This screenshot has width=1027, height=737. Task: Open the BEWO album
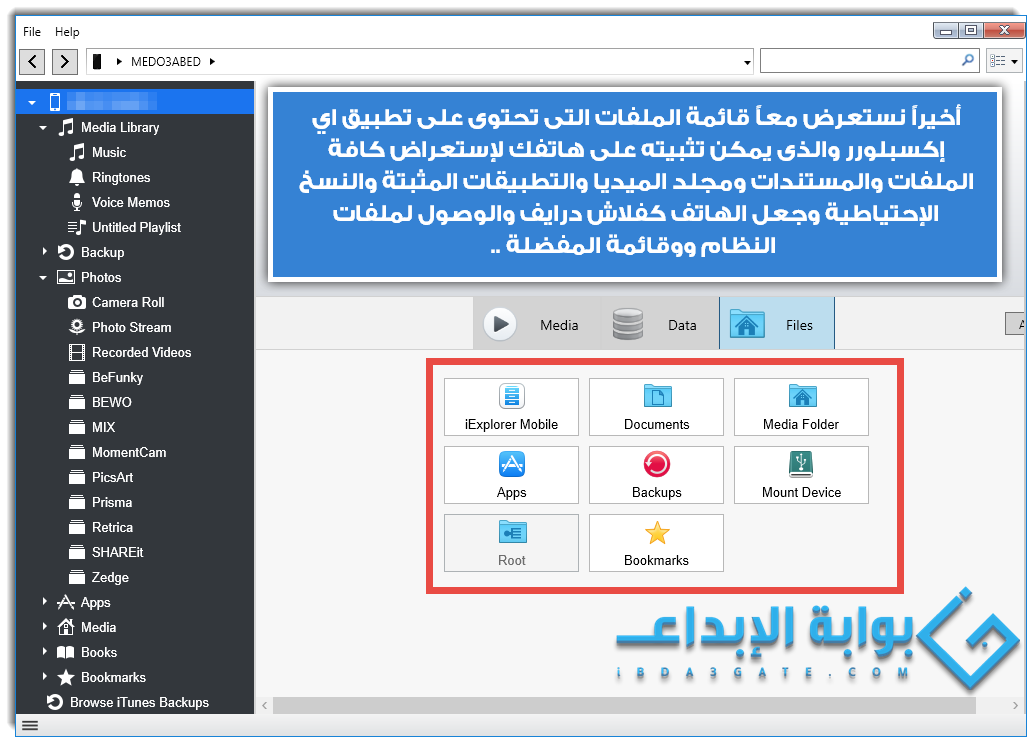(111, 402)
